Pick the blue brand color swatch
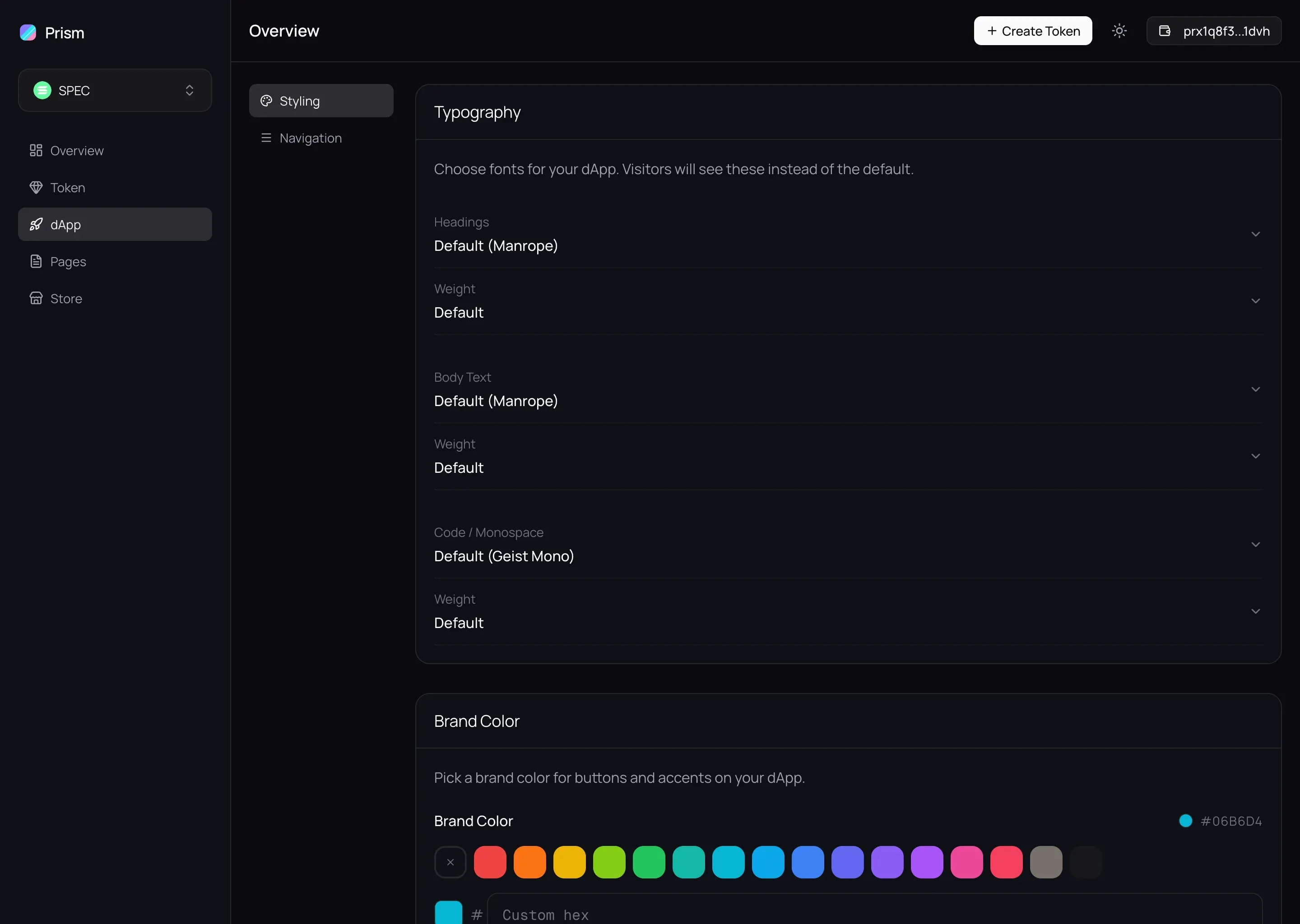 click(x=808, y=862)
